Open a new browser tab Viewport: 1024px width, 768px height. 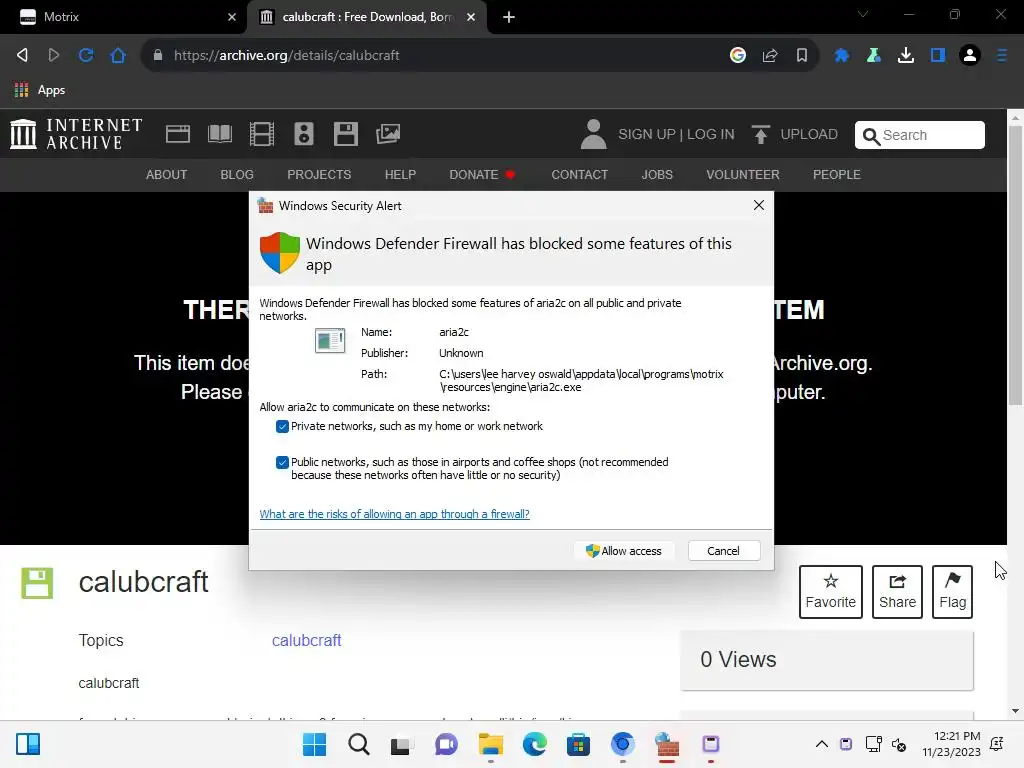[x=509, y=17]
